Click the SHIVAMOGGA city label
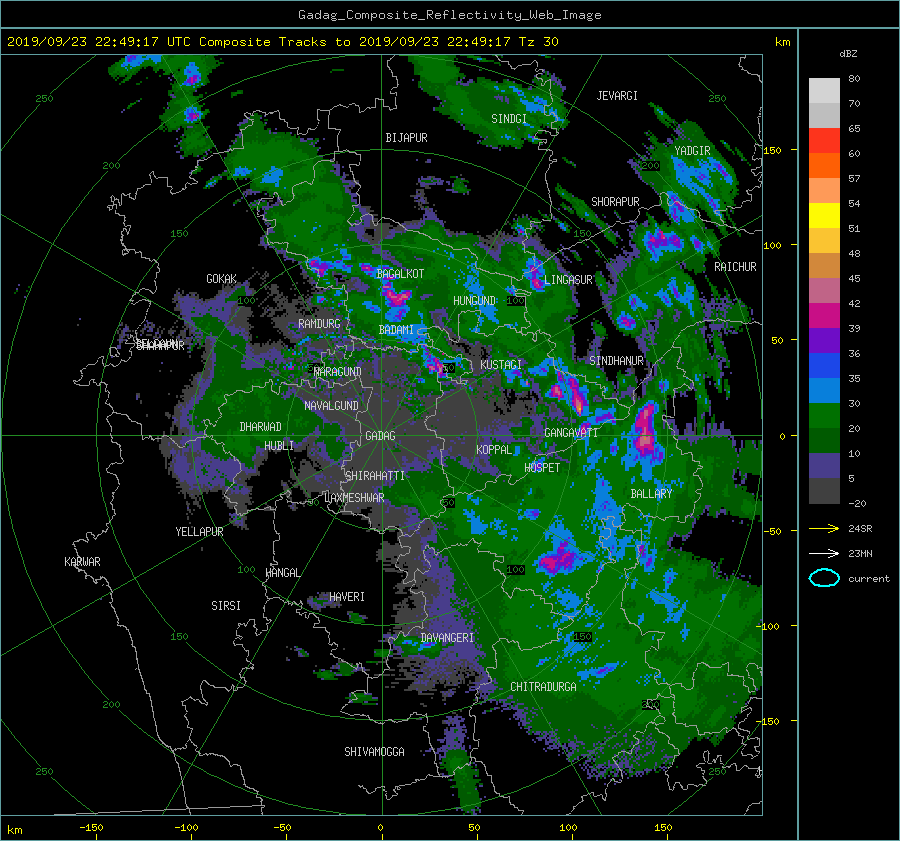This screenshot has height=841, width=900. click(374, 752)
